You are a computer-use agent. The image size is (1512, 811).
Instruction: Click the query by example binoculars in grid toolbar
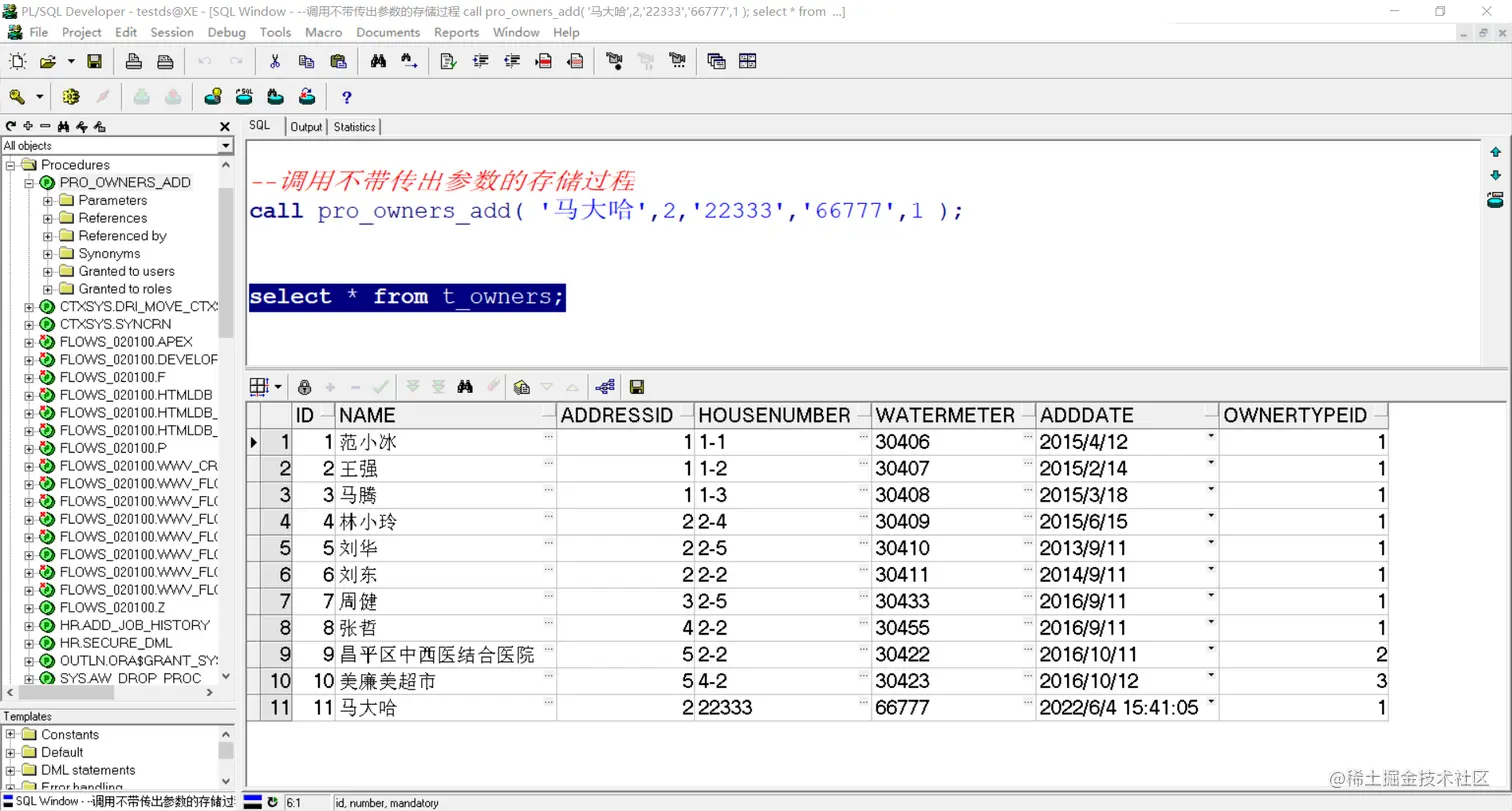[x=465, y=387]
